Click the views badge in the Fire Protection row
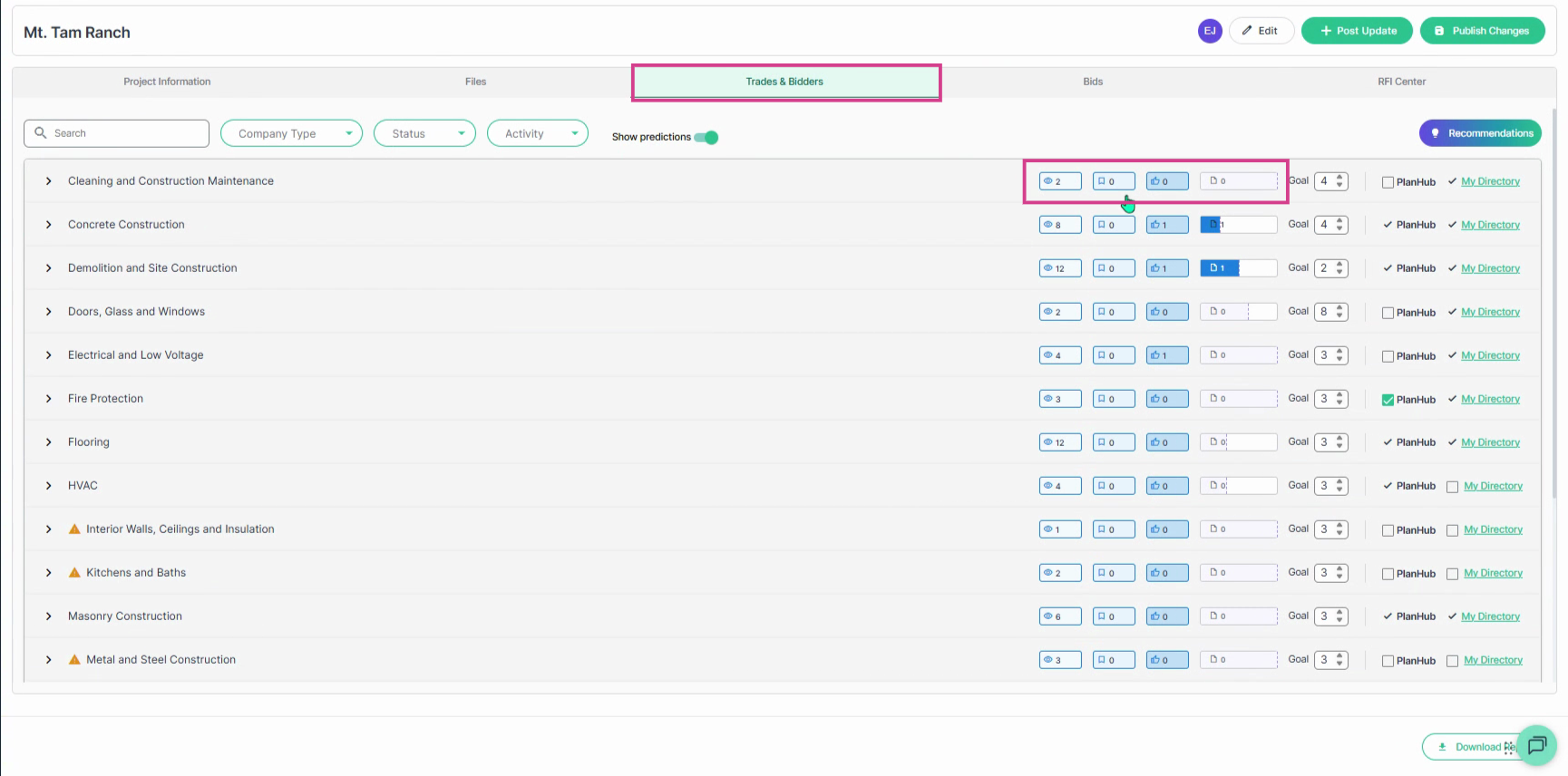This screenshot has width=1568, height=776. click(1060, 399)
